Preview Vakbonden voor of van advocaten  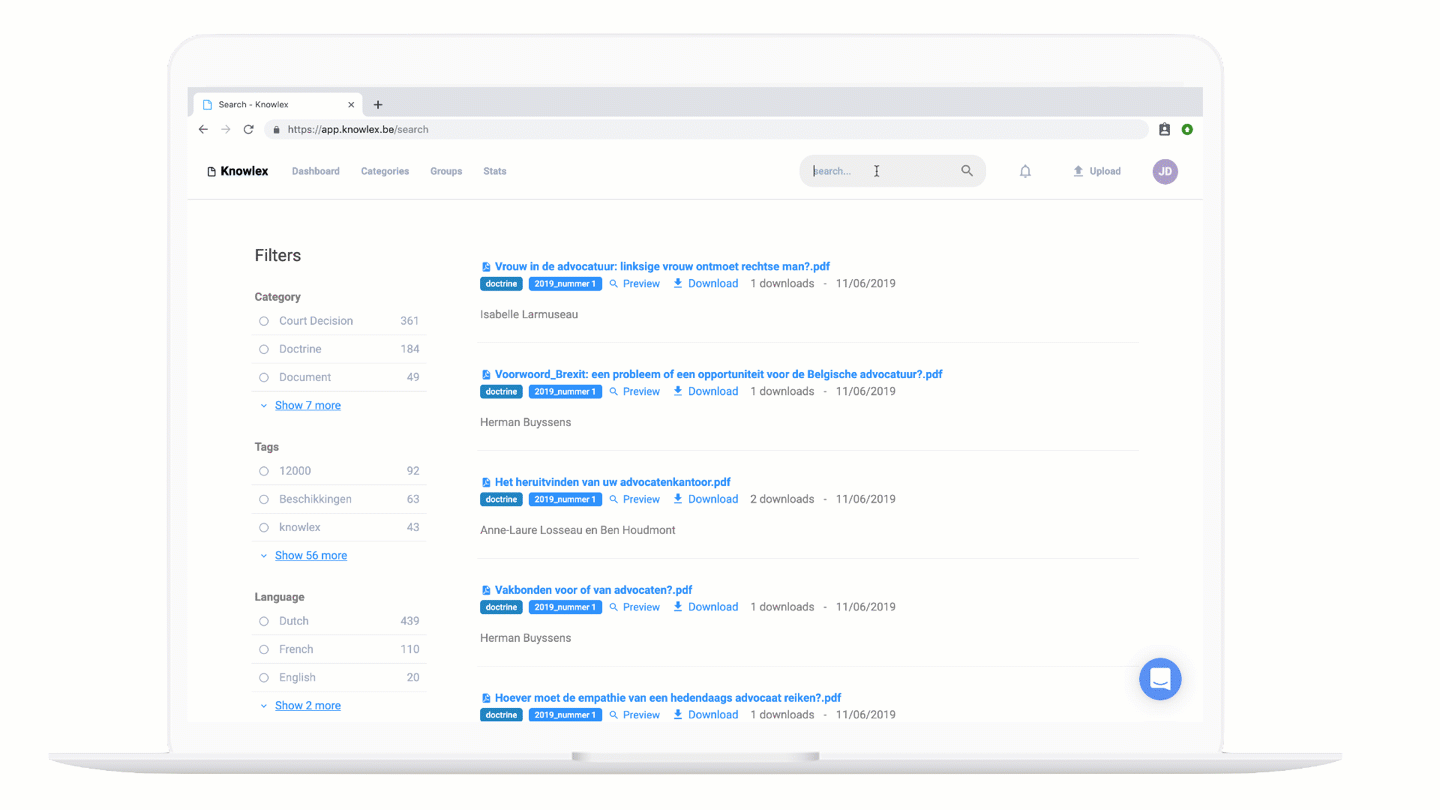pos(635,608)
